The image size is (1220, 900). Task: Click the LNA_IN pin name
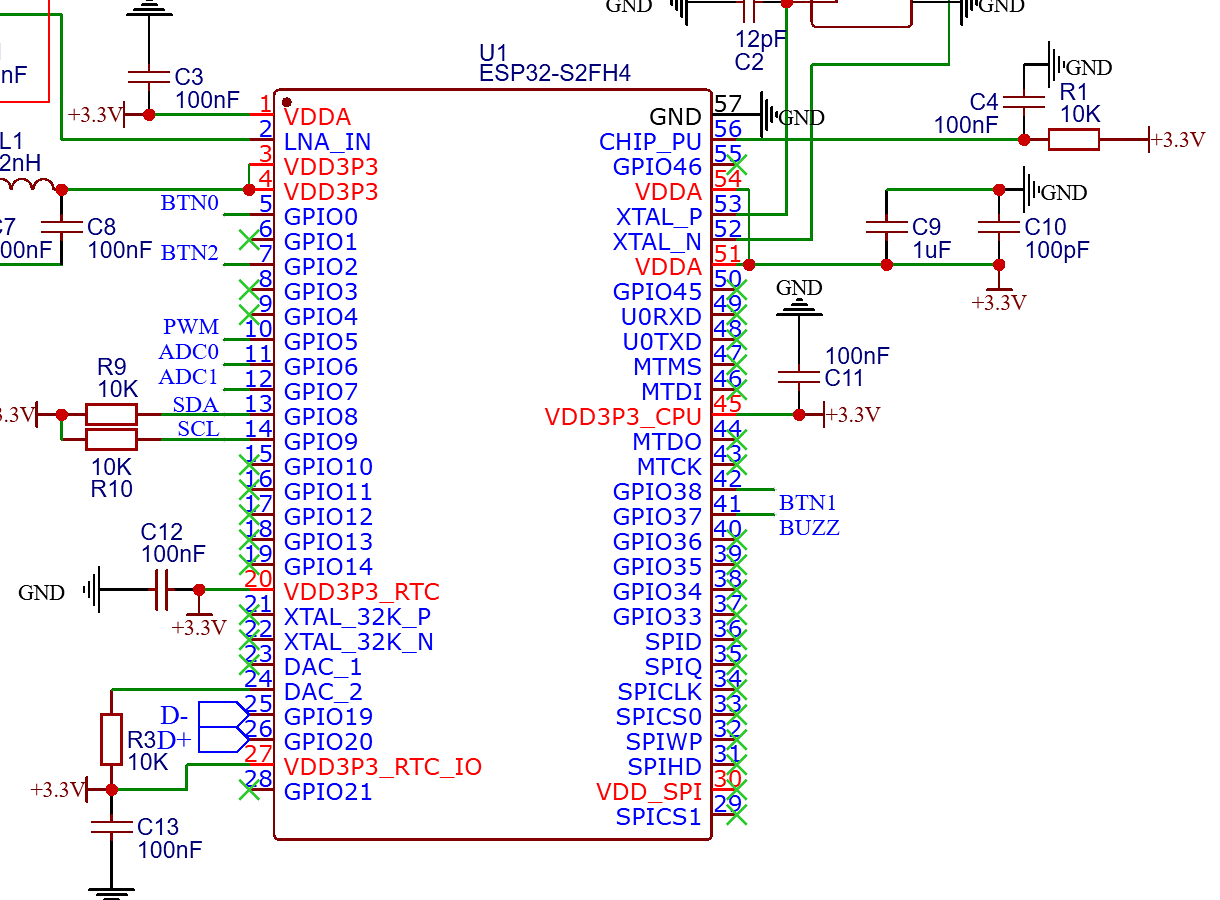328,141
